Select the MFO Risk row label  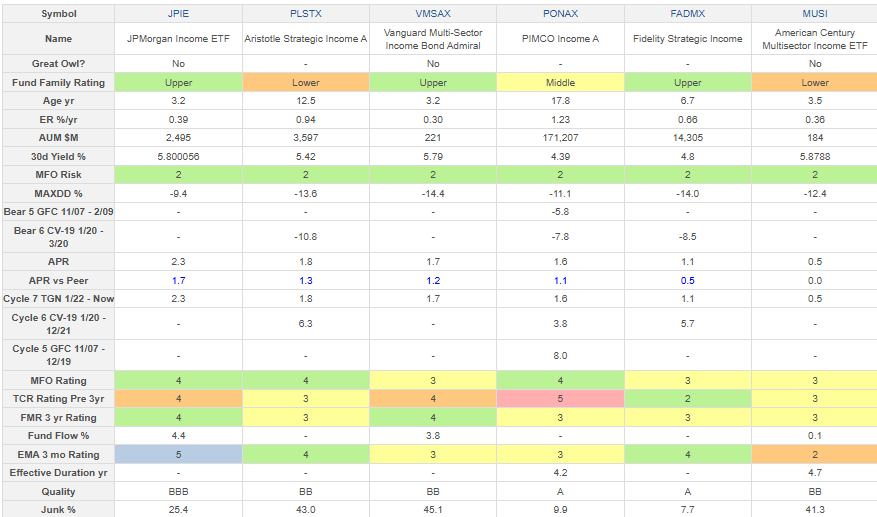point(57,174)
